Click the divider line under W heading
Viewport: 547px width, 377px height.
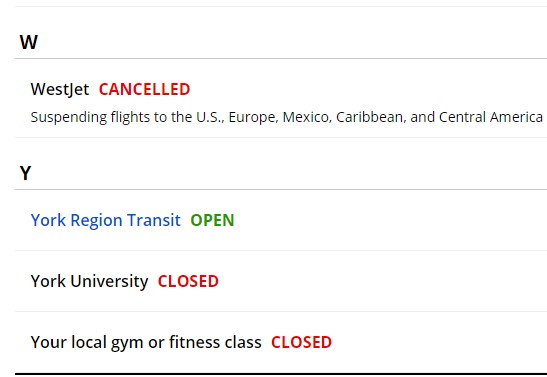click(x=281, y=59)
